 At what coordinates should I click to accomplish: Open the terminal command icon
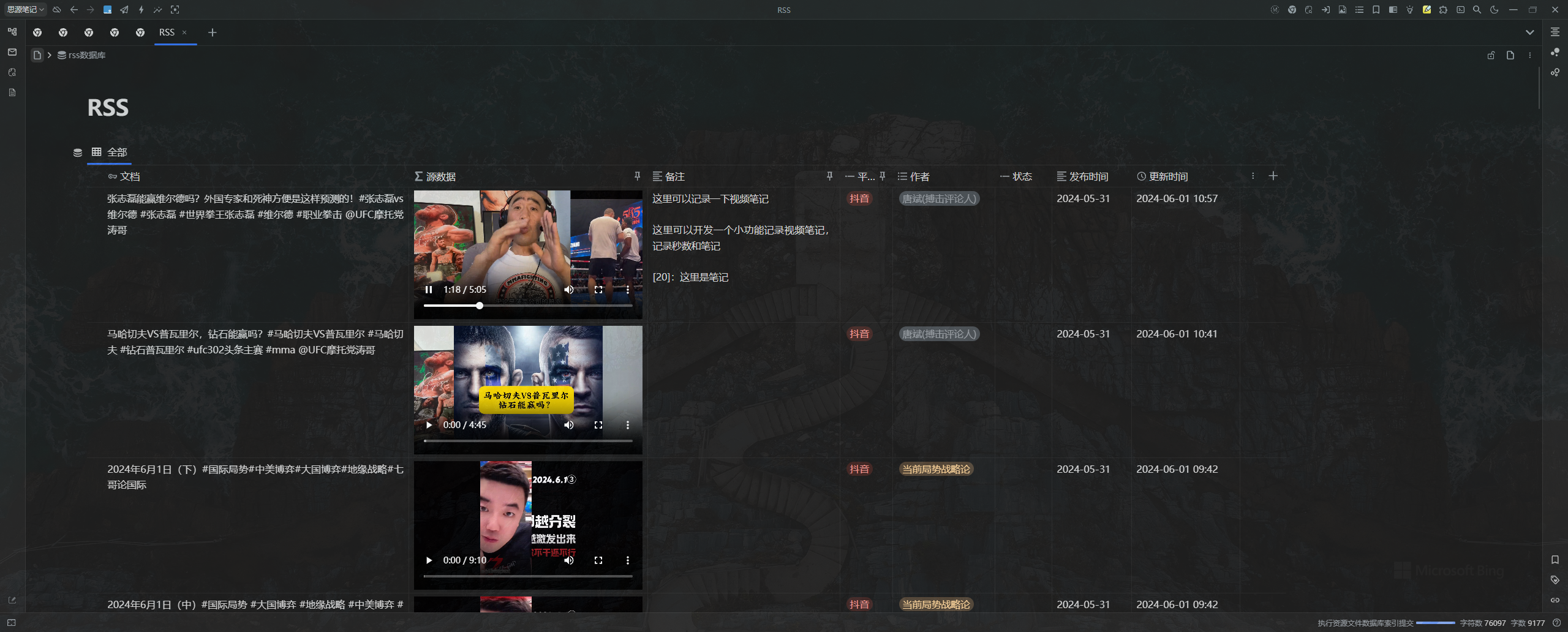click(x=1460, y=10)
